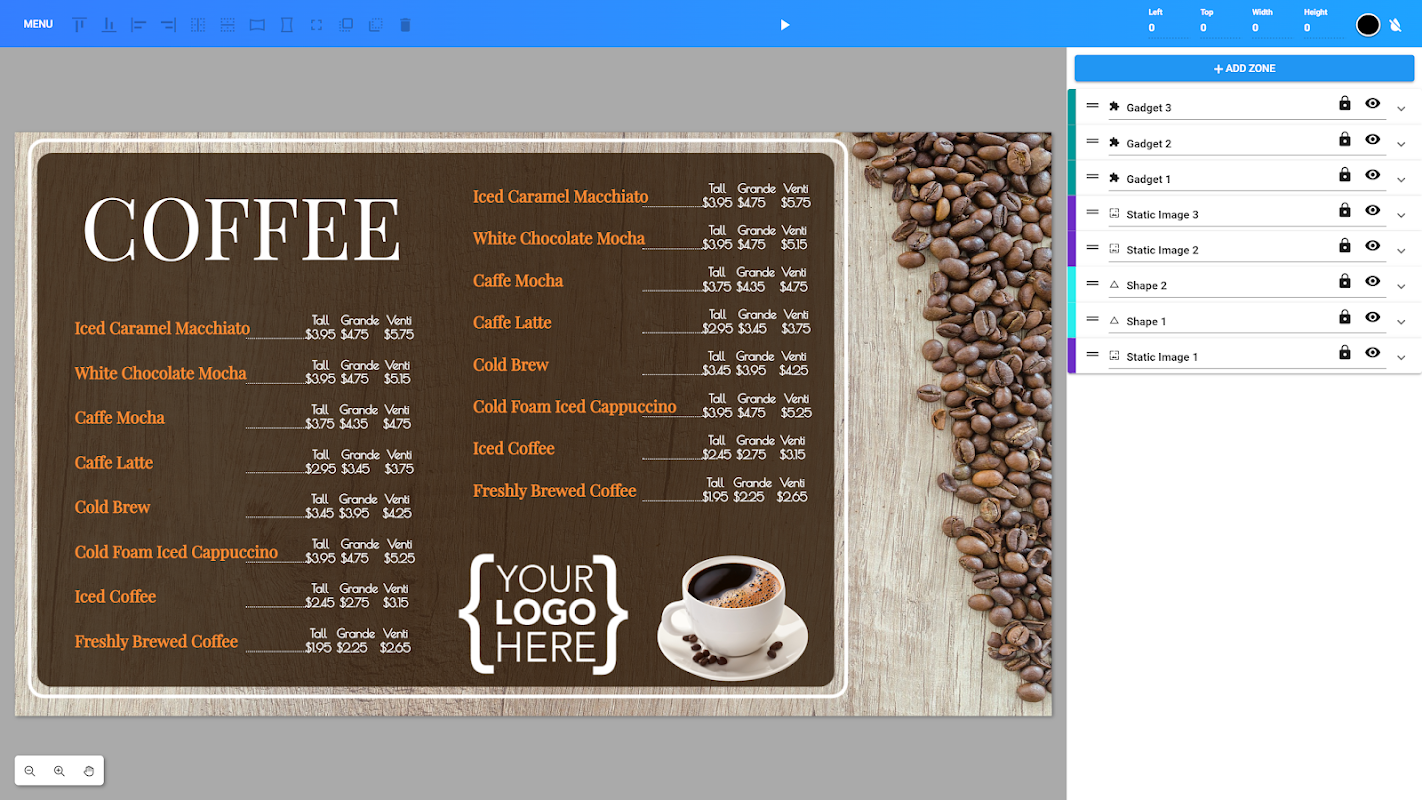Click the Width input field
This screenshot has height=800, width=1422.
coord(1272,28)
